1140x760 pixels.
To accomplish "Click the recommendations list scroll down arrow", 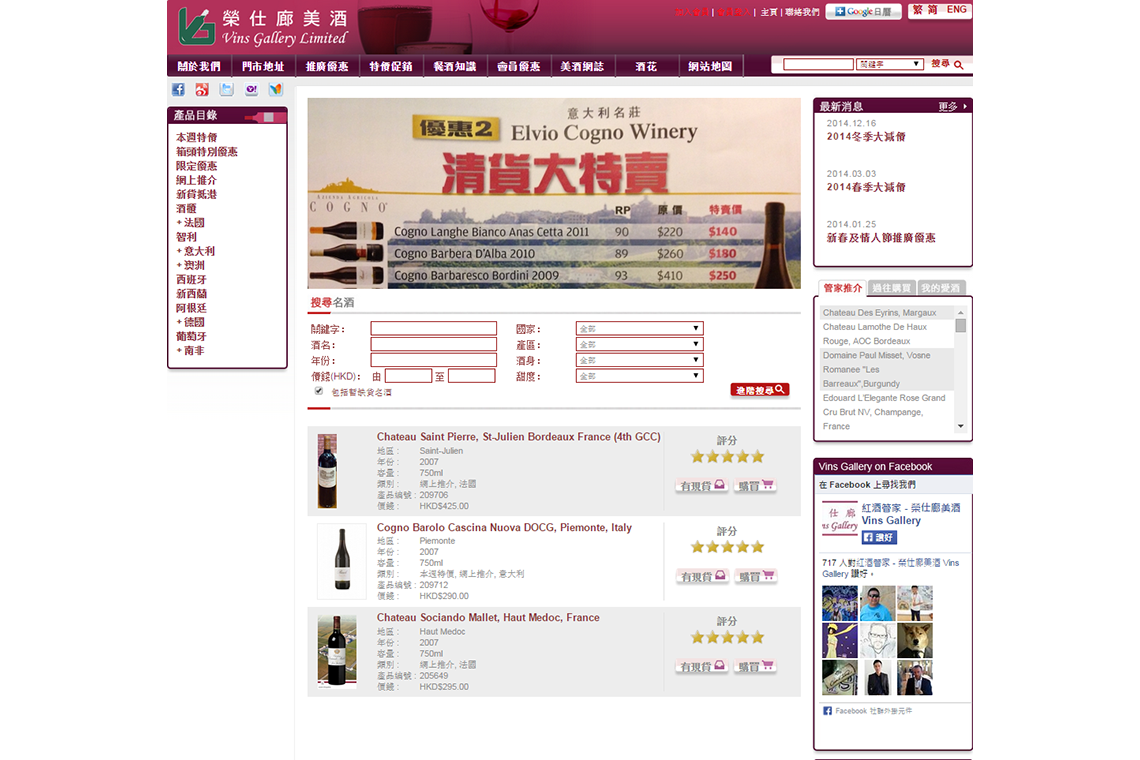I will [x=960, y=427].
